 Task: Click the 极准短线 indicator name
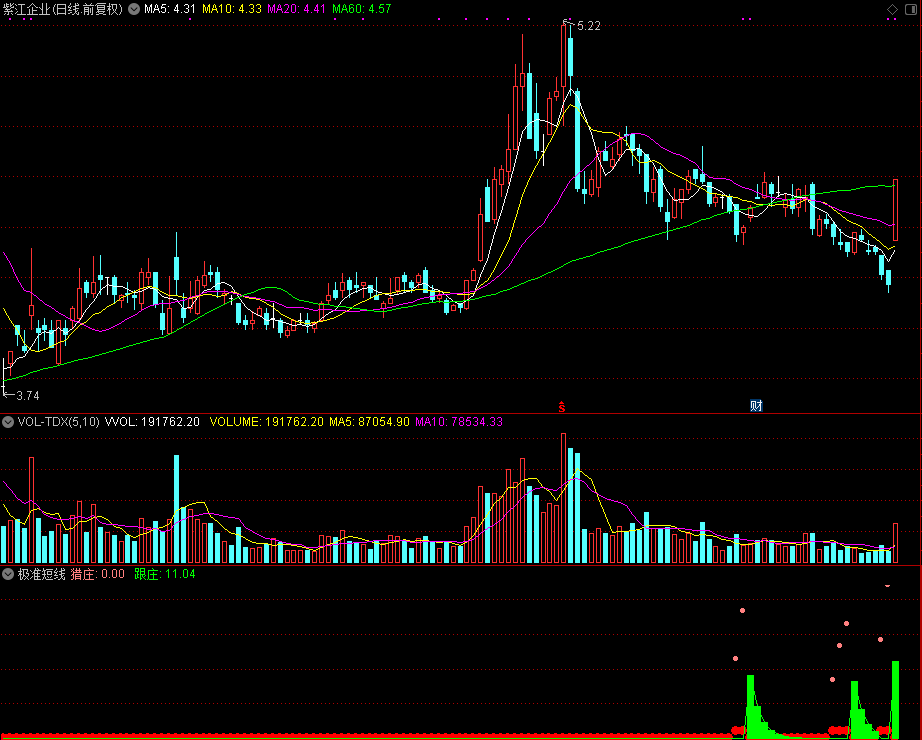41,574
